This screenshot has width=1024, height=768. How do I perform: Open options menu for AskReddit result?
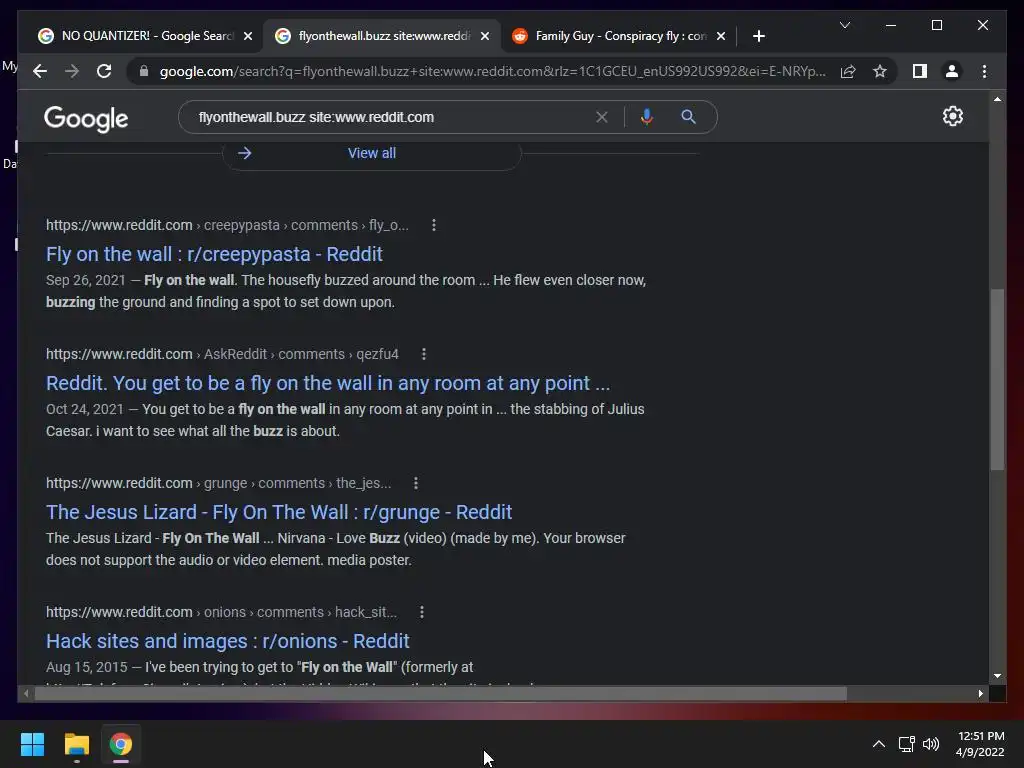pyautogui.click(x=424, y=354)
